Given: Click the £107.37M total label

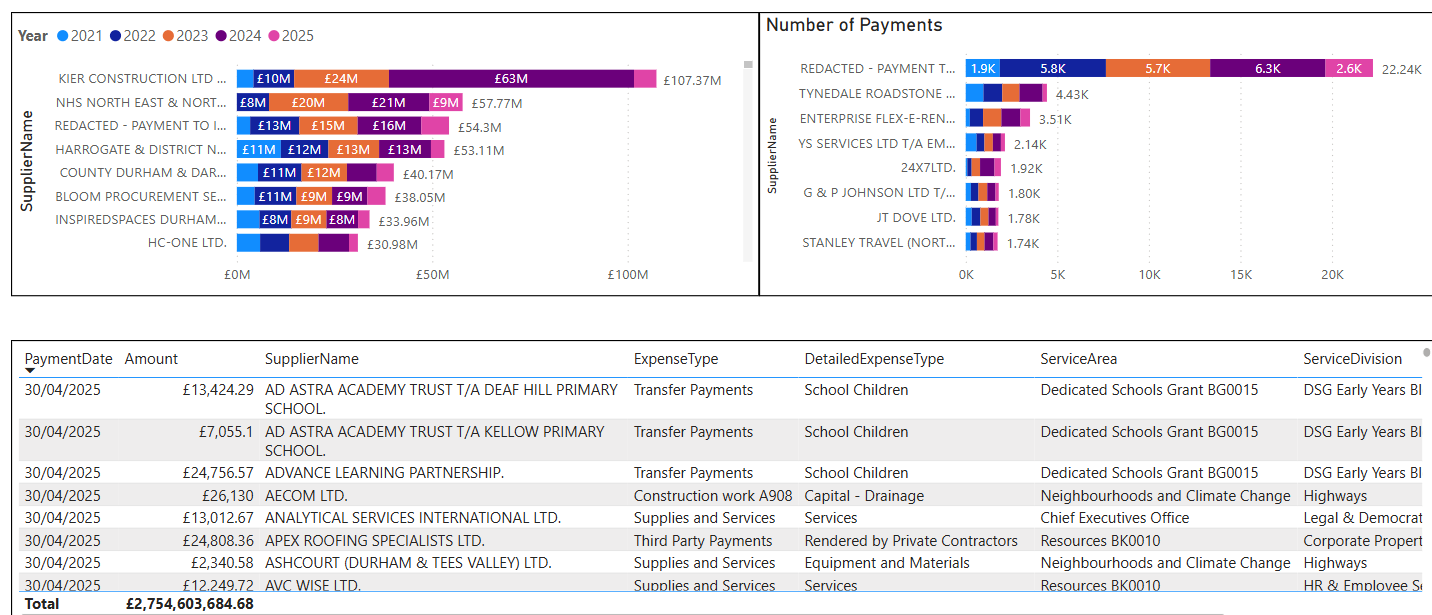Looking at the screenshot, I should point(692,80).
